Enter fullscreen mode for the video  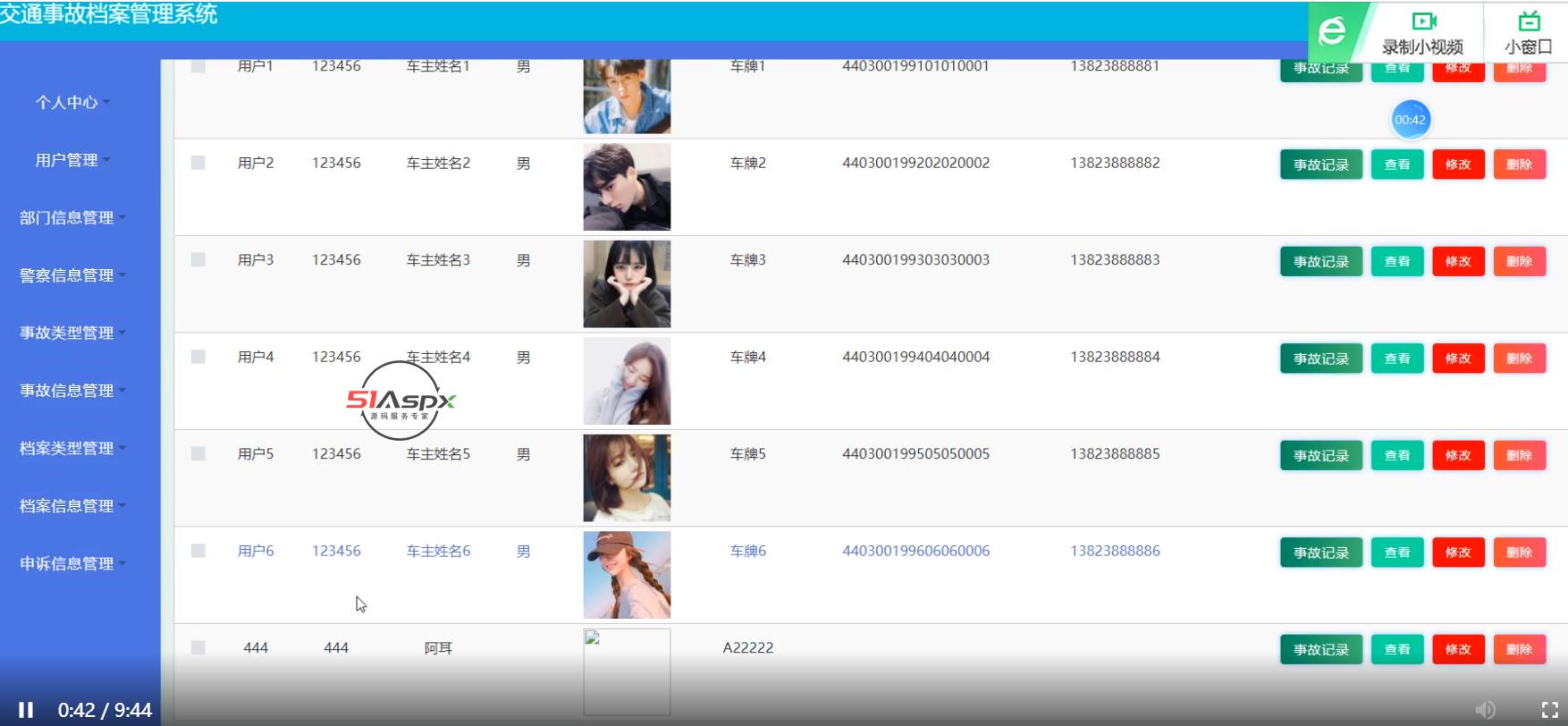(1549, 710)
